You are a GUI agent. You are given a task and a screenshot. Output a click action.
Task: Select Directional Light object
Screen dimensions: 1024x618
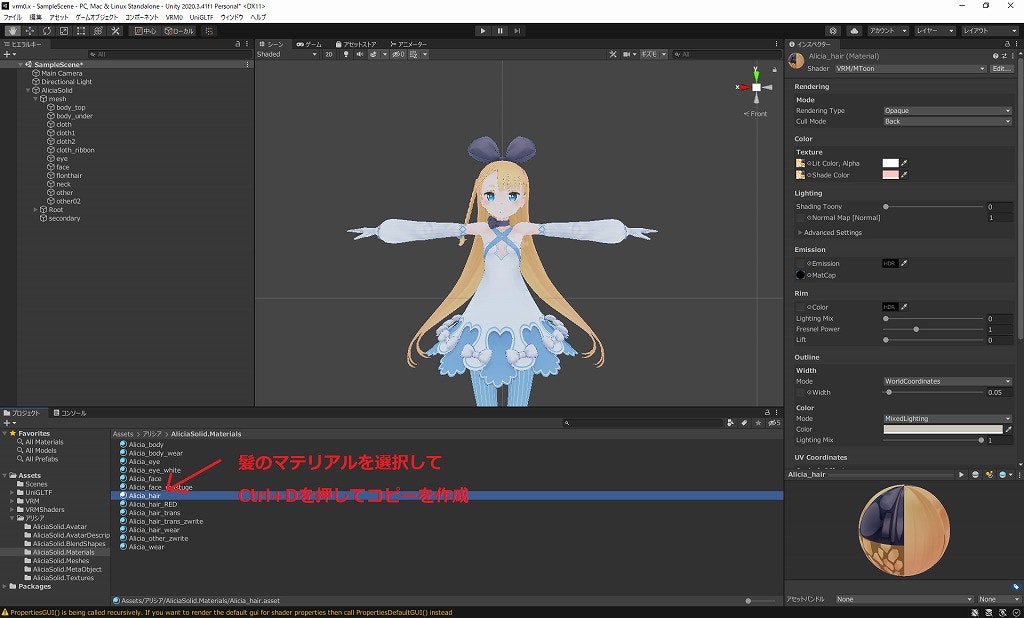pos(67,82)
